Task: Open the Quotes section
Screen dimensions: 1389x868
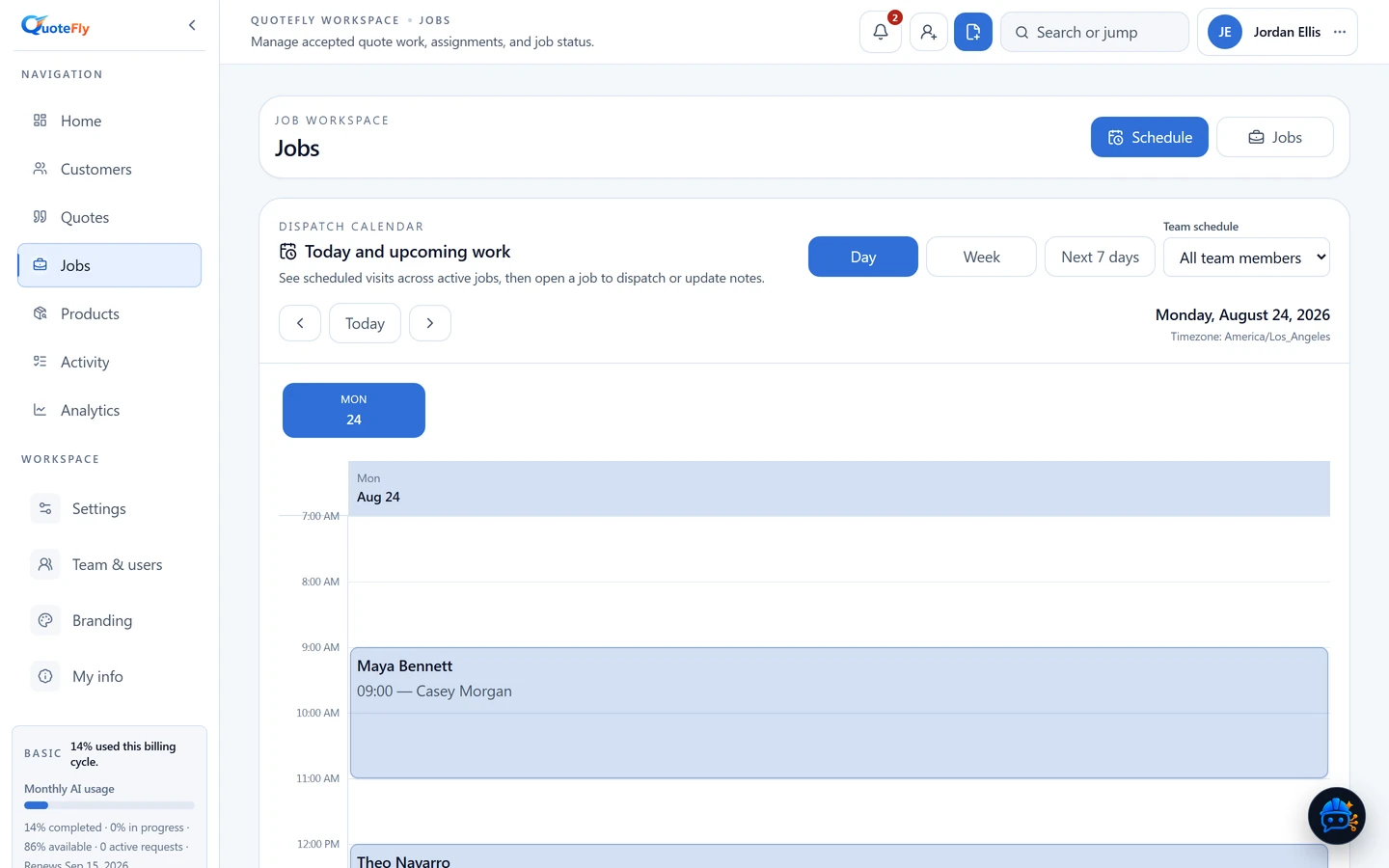Action: point(109,217)
